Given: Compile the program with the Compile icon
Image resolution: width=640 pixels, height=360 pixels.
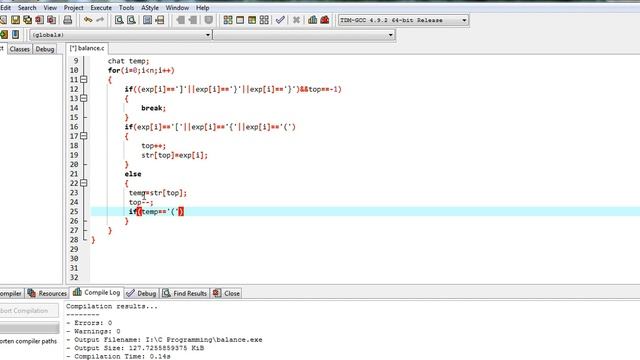Looking at the screenshot, I should [228, 20].
